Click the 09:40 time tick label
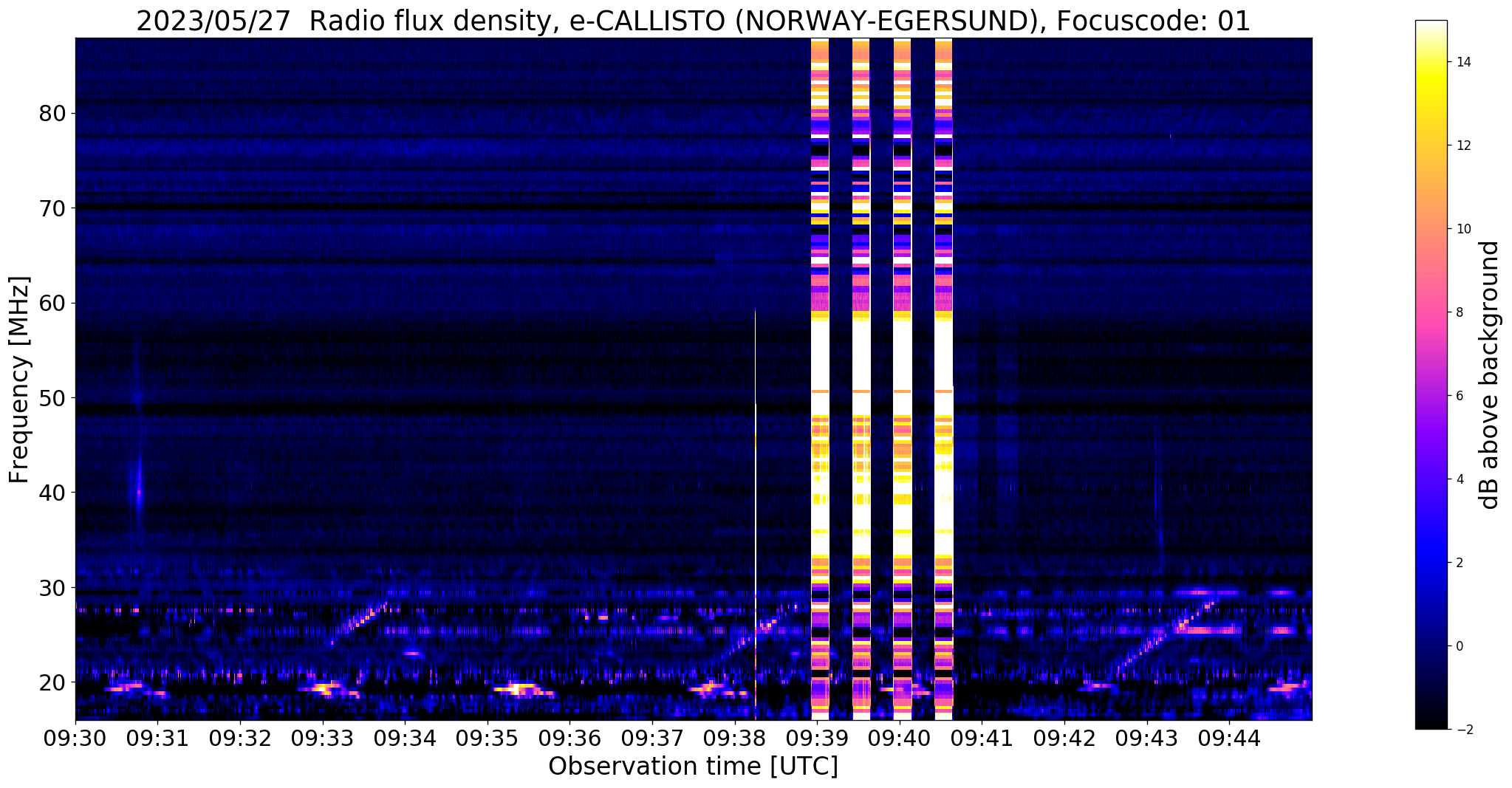Viewport: 1512px width, 788px height. click(x=899, y=739)
